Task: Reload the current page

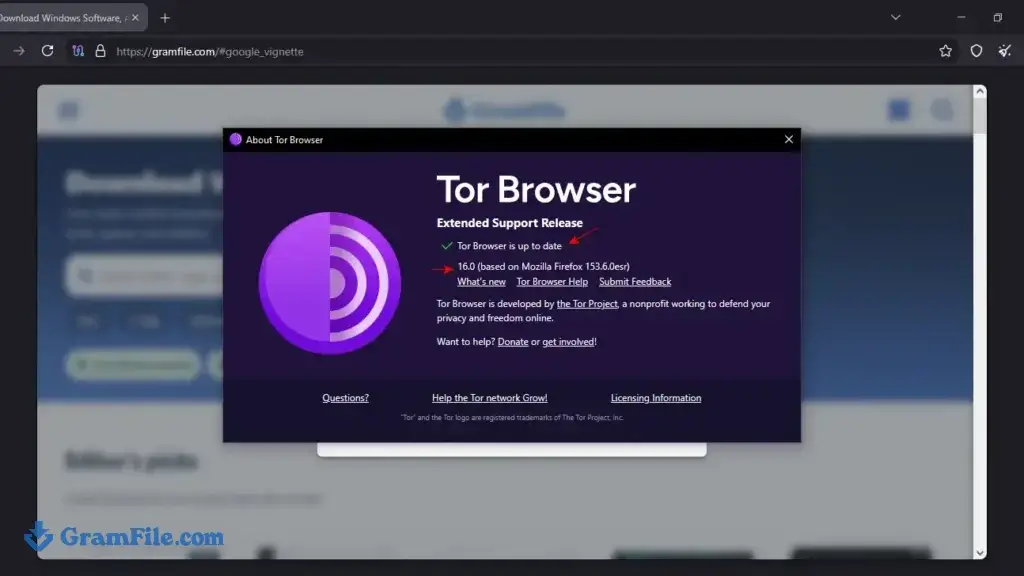Action: pos(48,51)
